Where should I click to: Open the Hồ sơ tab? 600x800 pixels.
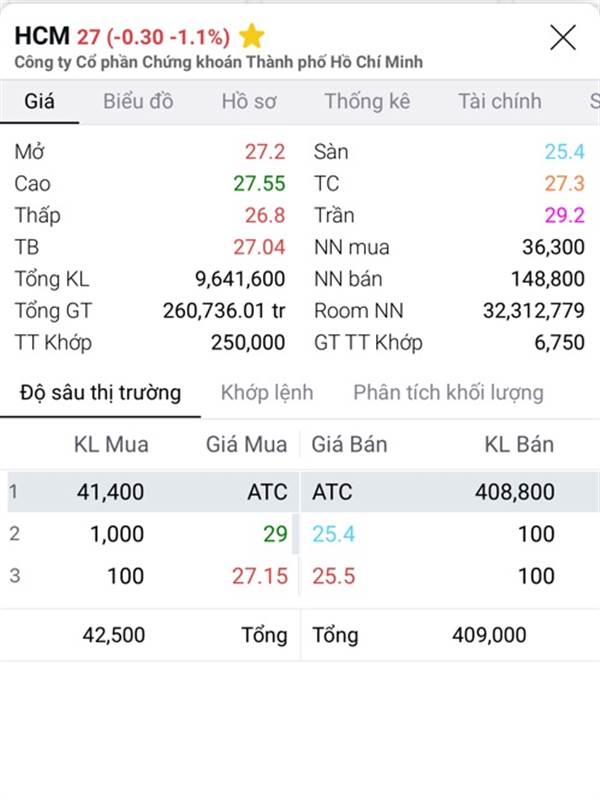click(x=249, y=101)
